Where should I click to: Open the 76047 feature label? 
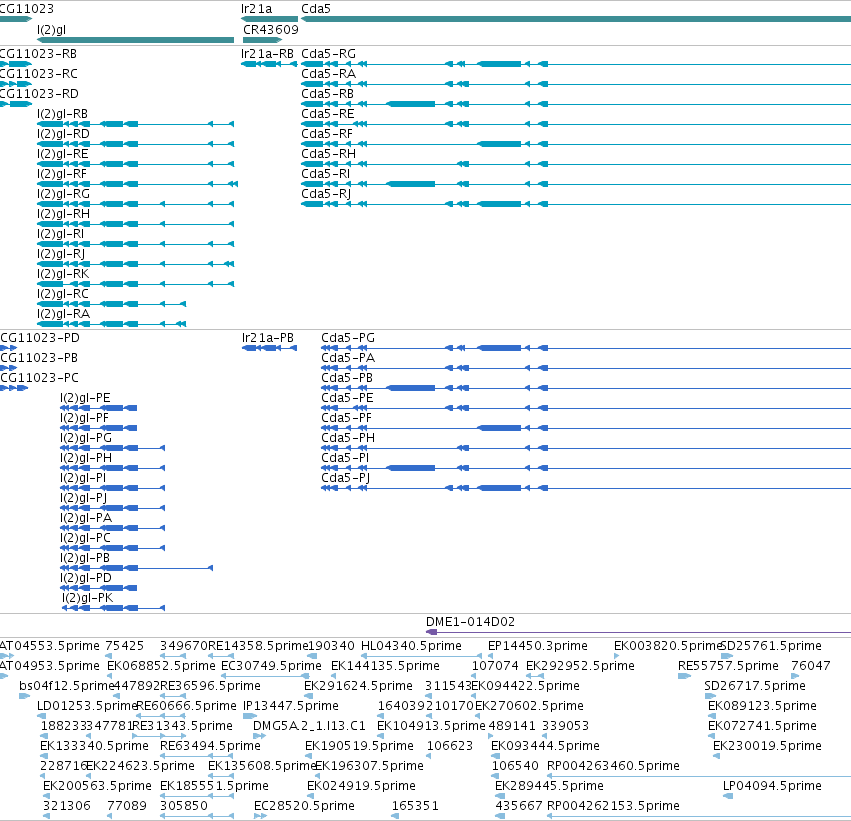click(810, 666)
